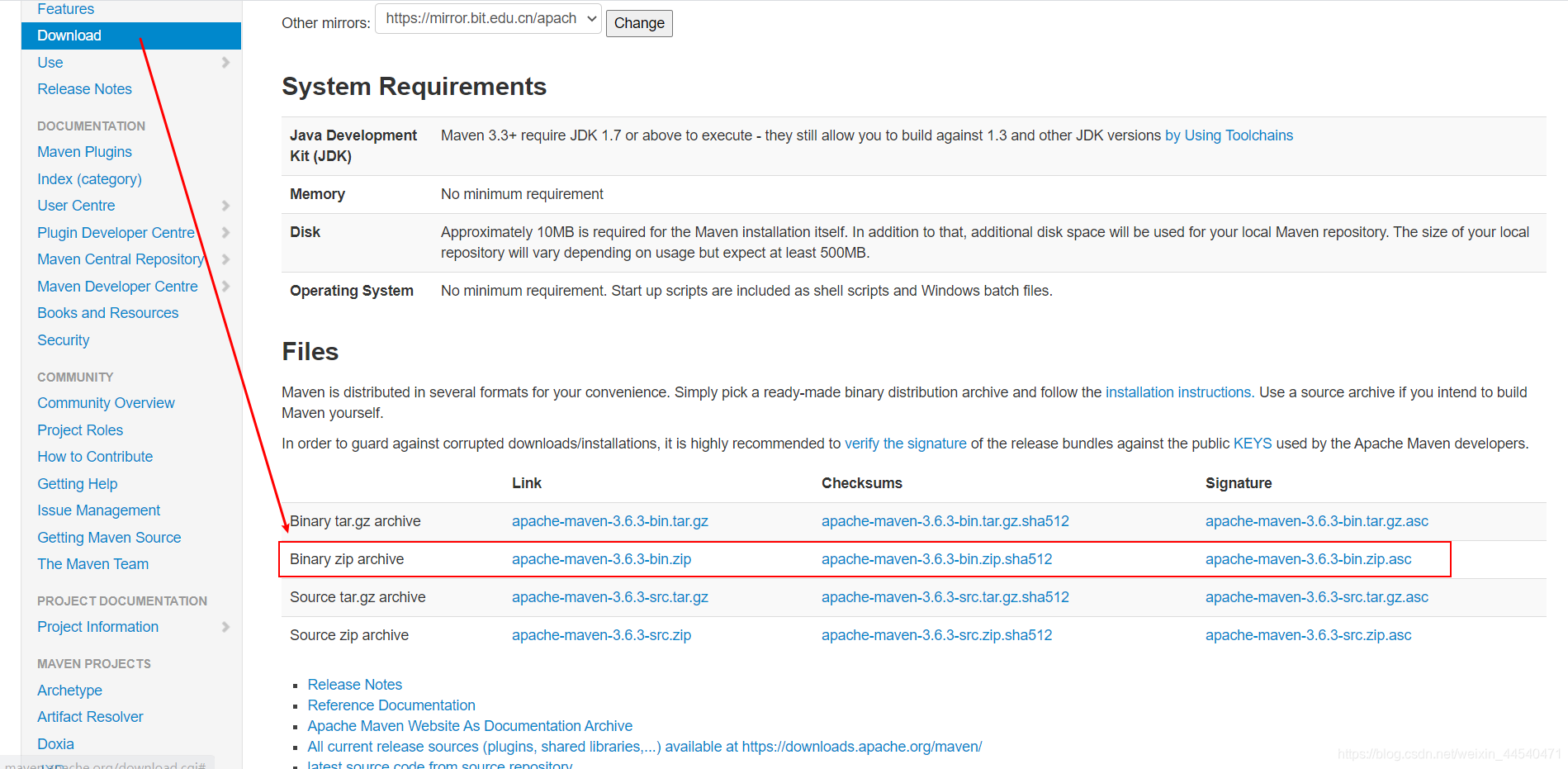The width and height of the screenshot is (1568, 769).
Task: Open How to Contribute link
Action: (x=95, y=457)
